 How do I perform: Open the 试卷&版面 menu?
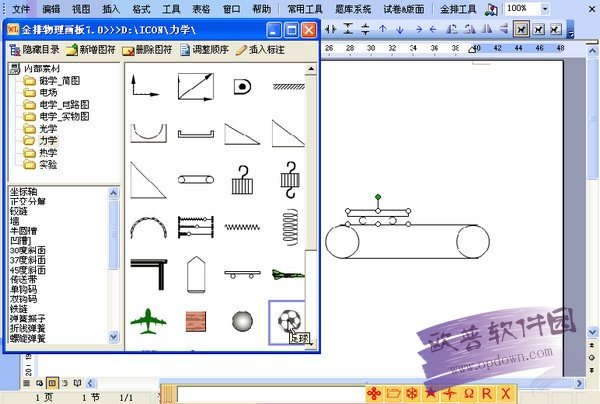tap(404, 9)
